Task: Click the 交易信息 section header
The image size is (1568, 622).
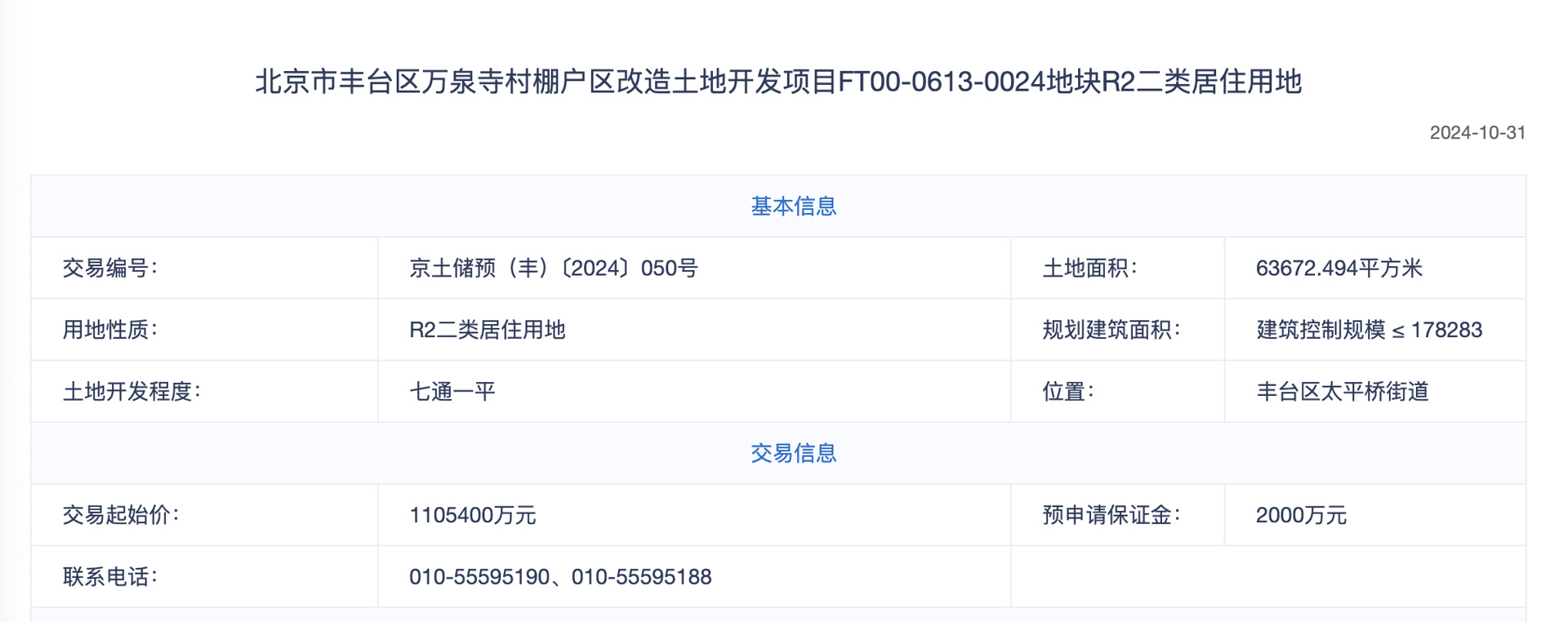Action: pos(793,453)
